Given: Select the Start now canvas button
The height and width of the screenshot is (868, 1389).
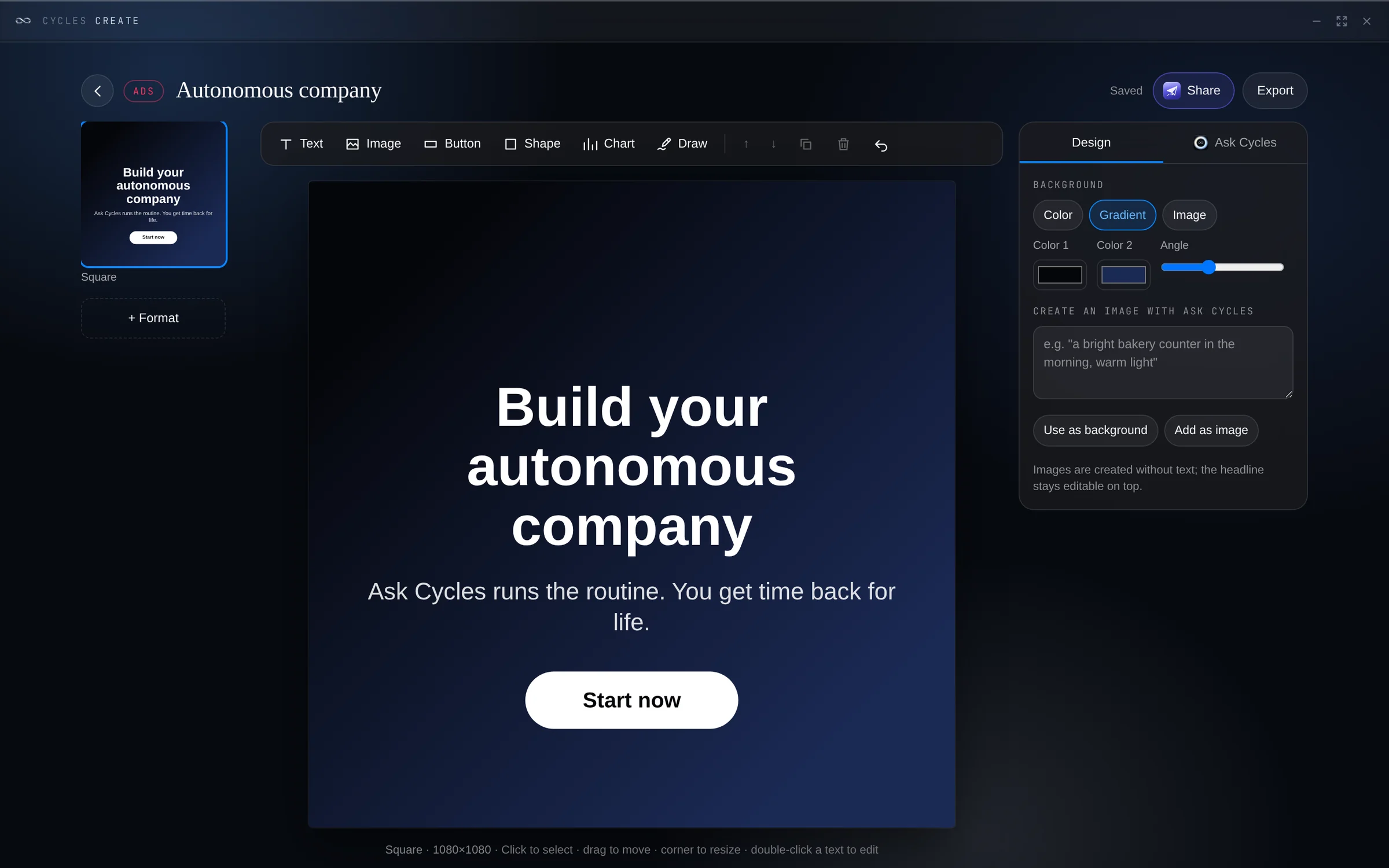Looking at the screenshot, I should click(x=631, y=700).
